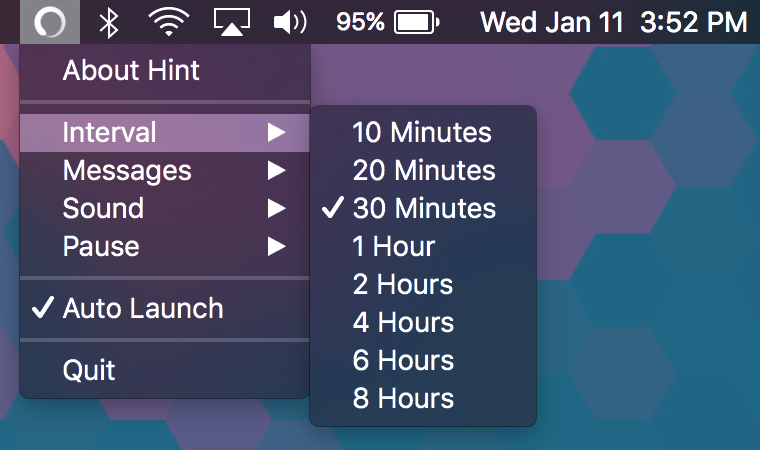Open the AirPlay display menu
The height and width of the screenshot is (450, 760).
pyautogui.click(x=232, y=22)
